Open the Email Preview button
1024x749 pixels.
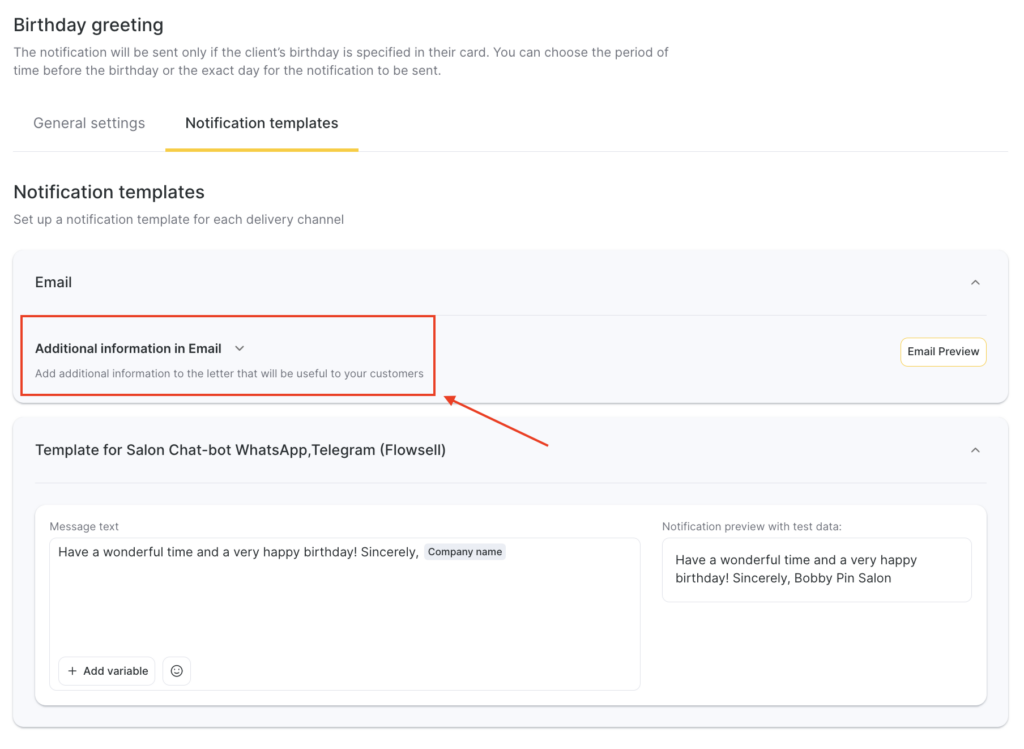(x=942, y=352)
